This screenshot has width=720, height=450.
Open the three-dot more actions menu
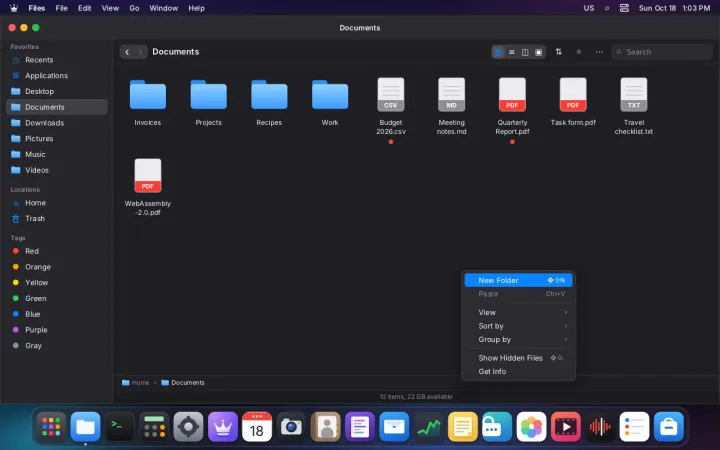(x=599, y=52)
